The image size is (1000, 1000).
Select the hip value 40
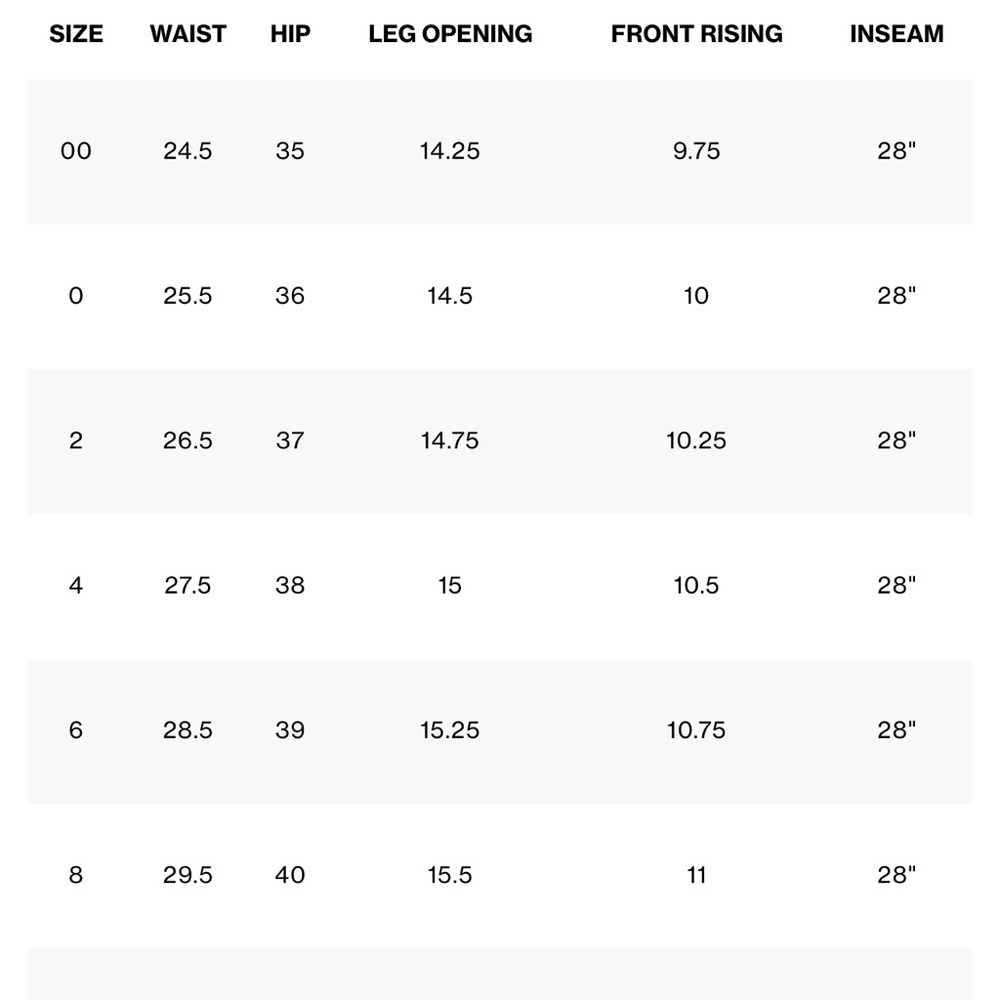[x=290, y=876]
